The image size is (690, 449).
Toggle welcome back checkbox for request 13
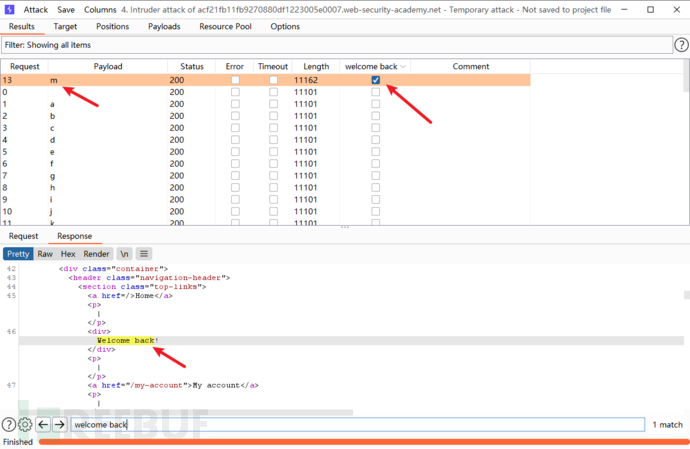(x=375, y=80)
